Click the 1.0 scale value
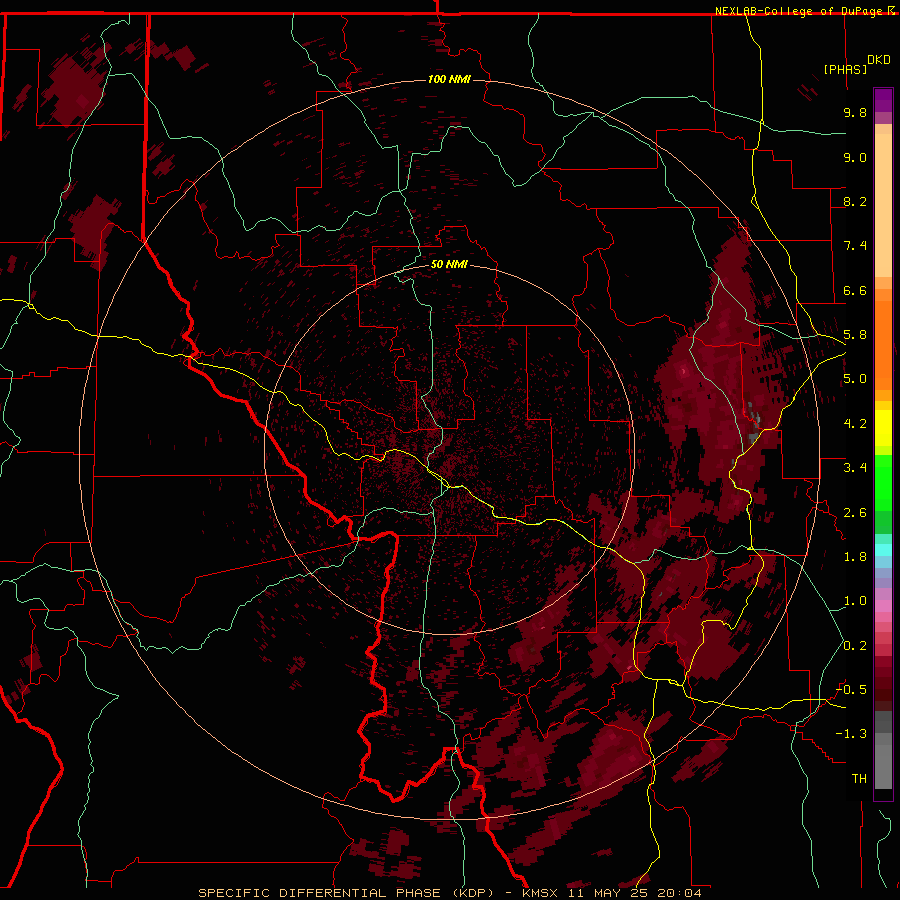This screenshot has width=900, height=900. (x=855, y=601)
